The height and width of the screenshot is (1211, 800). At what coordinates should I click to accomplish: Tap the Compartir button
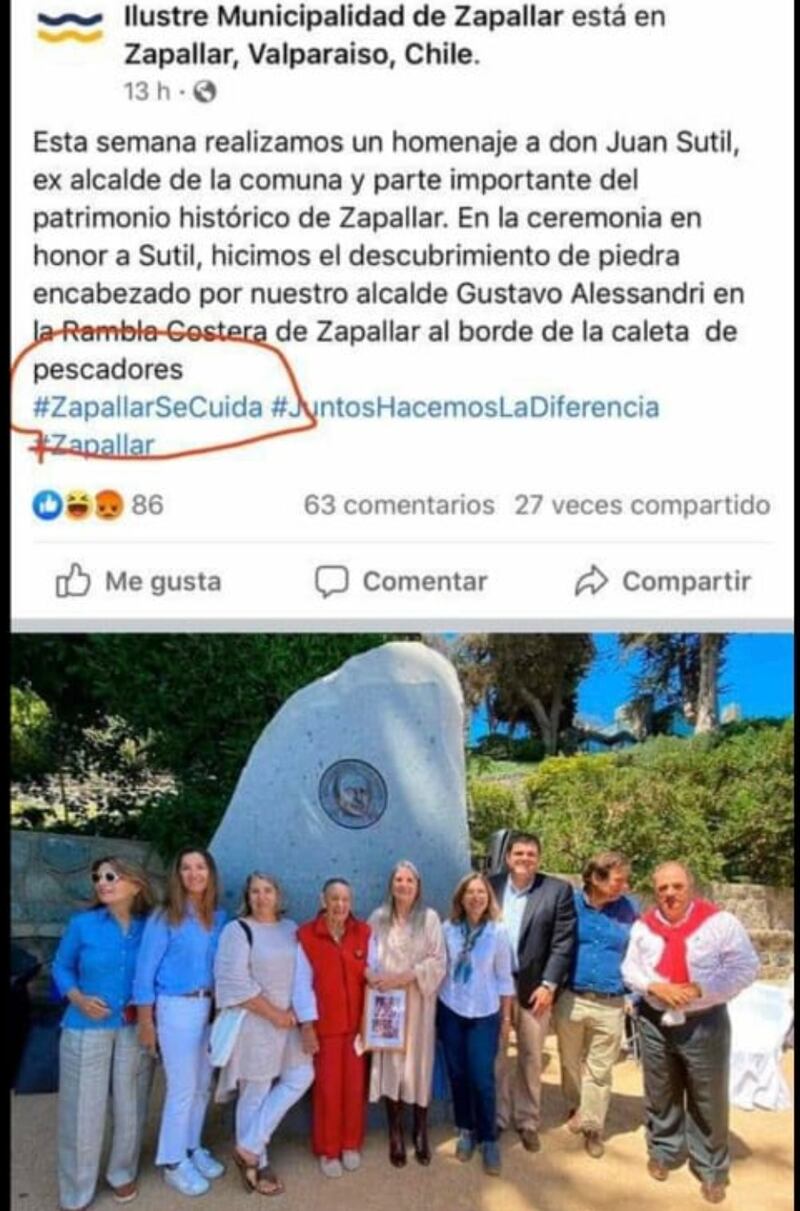pos(662,581)
